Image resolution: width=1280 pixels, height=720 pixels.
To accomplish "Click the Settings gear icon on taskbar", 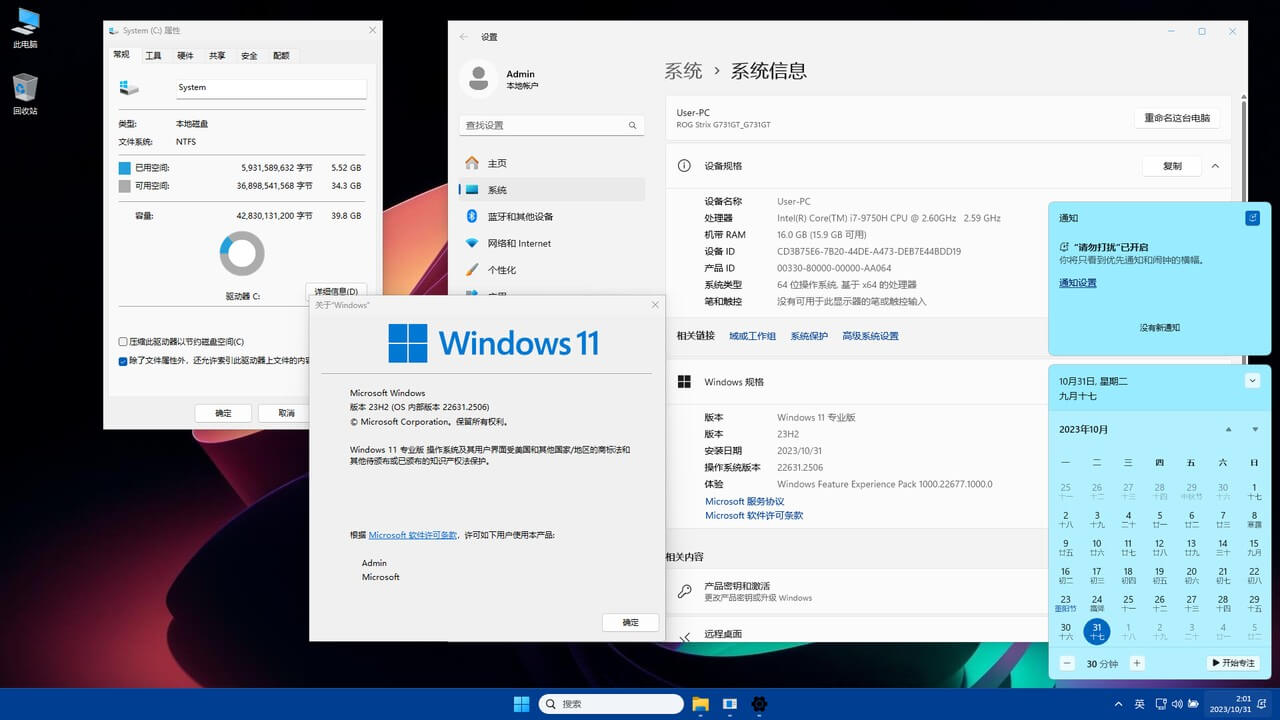I will click(x=759, y=704).
